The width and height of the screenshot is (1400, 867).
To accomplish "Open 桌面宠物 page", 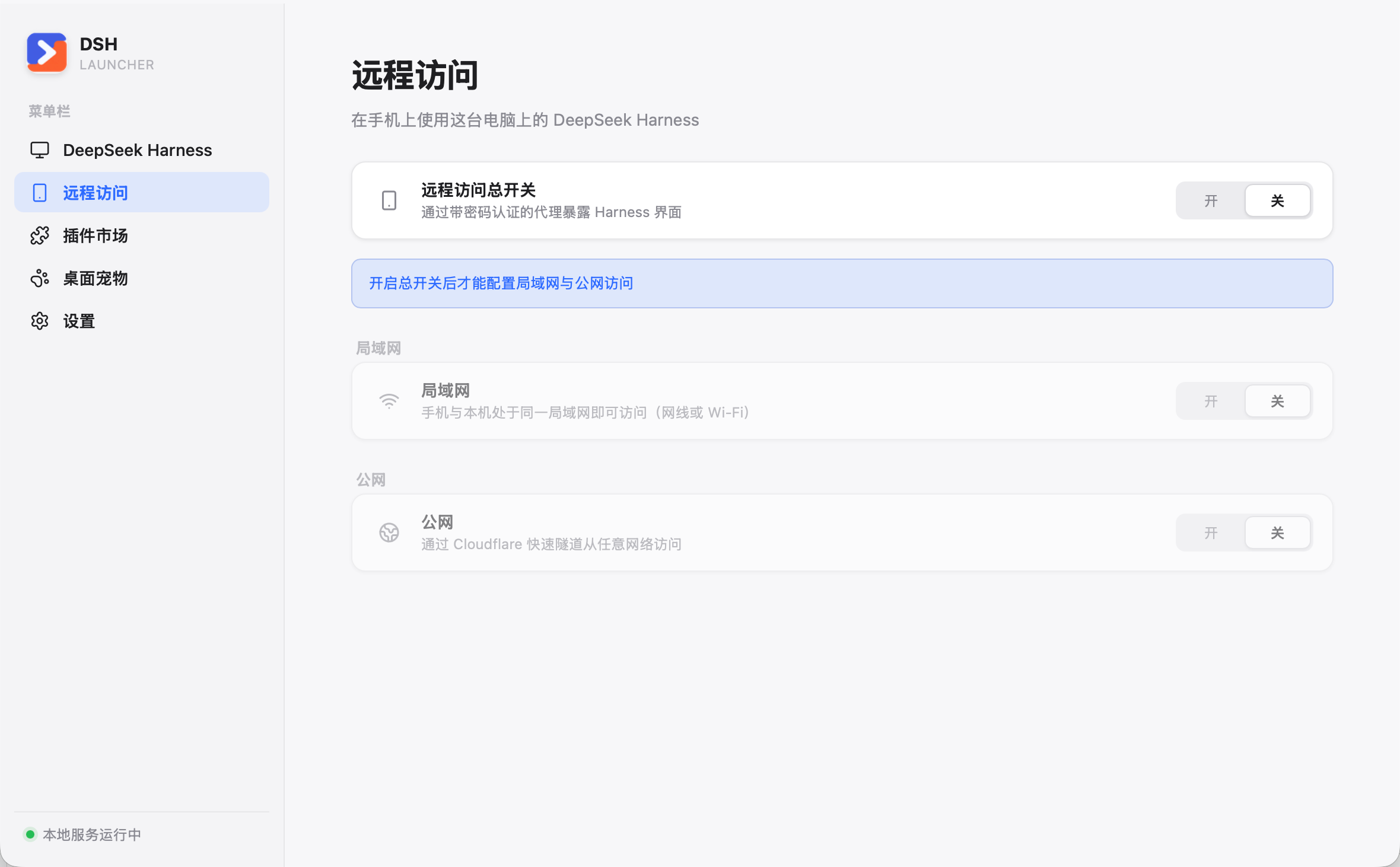I will click(142, 278).
